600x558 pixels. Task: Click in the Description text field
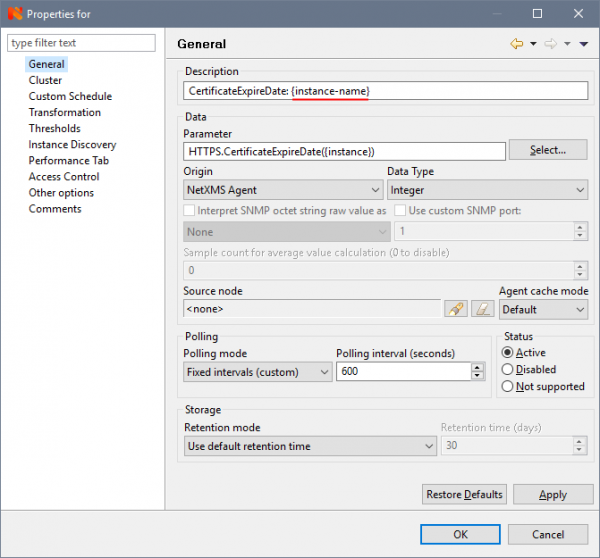386,90
